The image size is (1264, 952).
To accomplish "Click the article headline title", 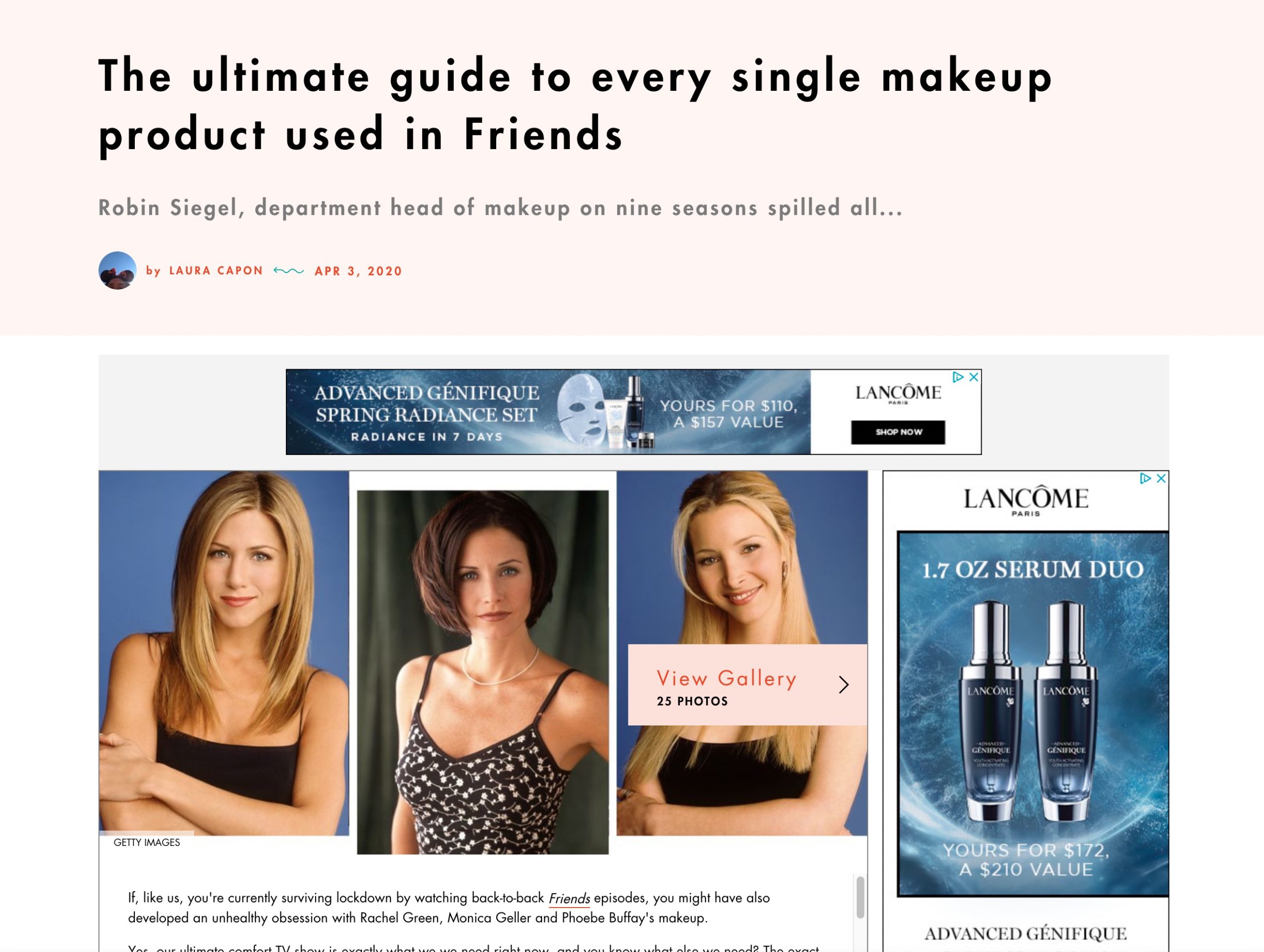I will [x=575, y=105].
